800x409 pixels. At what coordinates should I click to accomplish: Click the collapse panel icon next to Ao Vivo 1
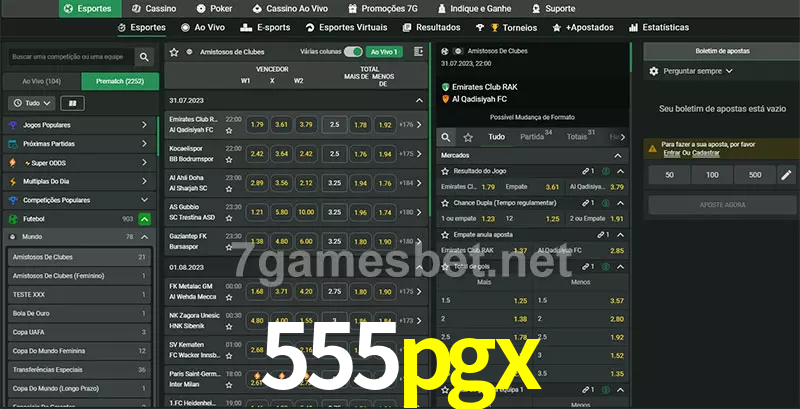click(418, 51)
